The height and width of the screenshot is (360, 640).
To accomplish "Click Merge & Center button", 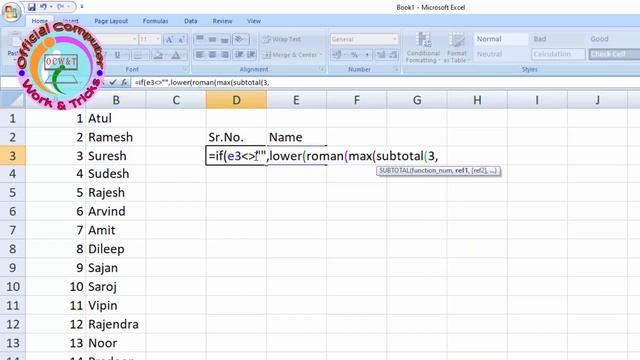I will coord(292,55).
